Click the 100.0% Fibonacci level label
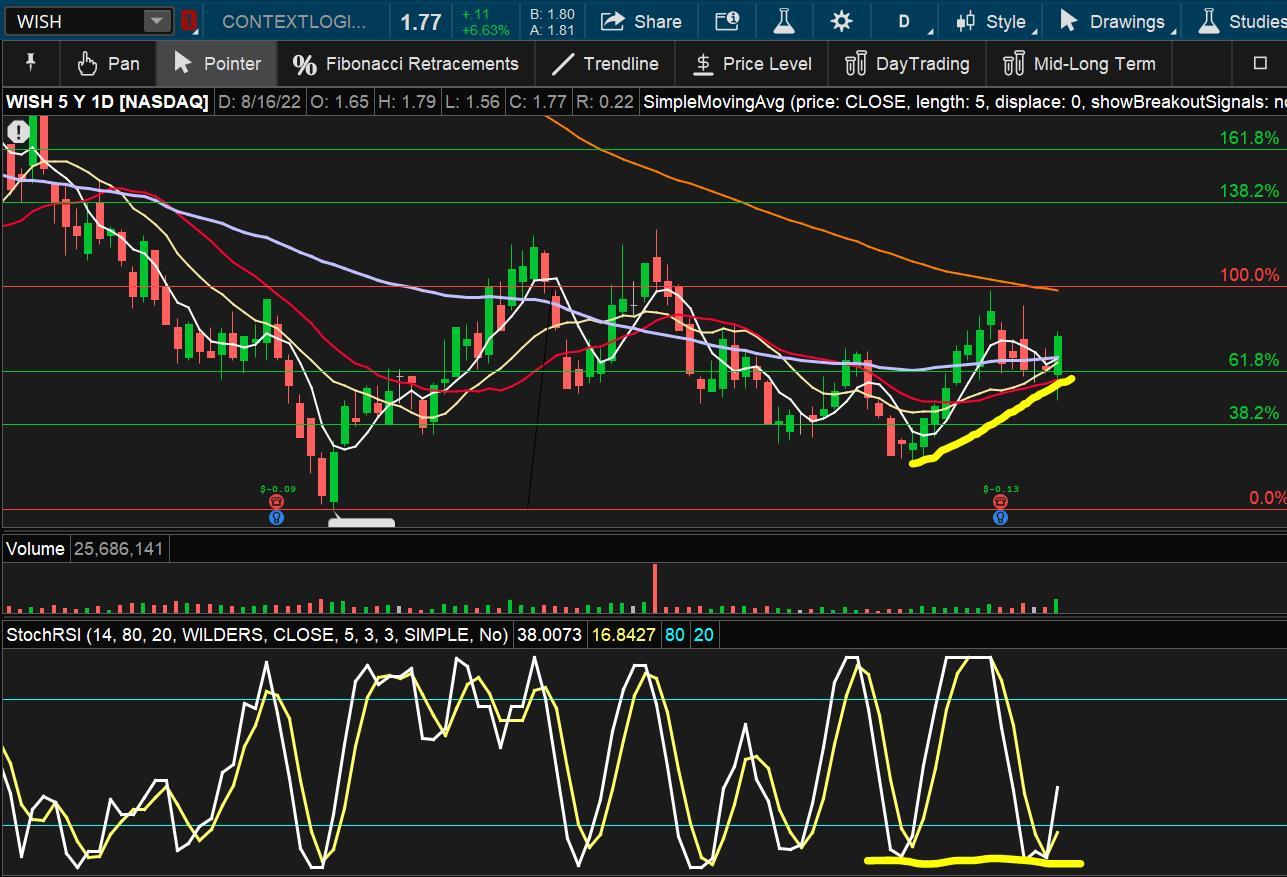This screenshot has height=877, width=1287. [1249, 275]
